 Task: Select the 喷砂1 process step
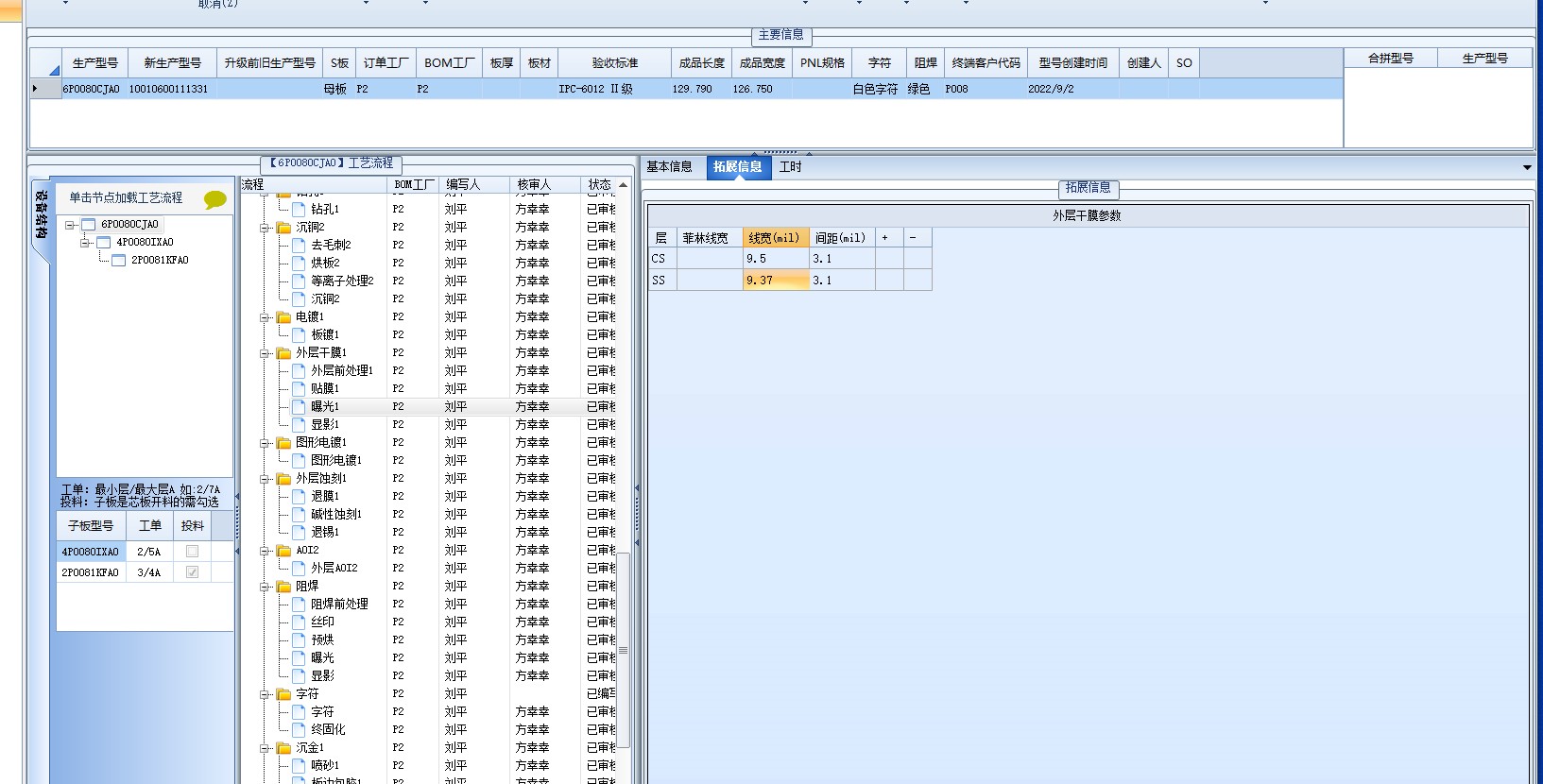pyautogui.click(x=325, y=766)
